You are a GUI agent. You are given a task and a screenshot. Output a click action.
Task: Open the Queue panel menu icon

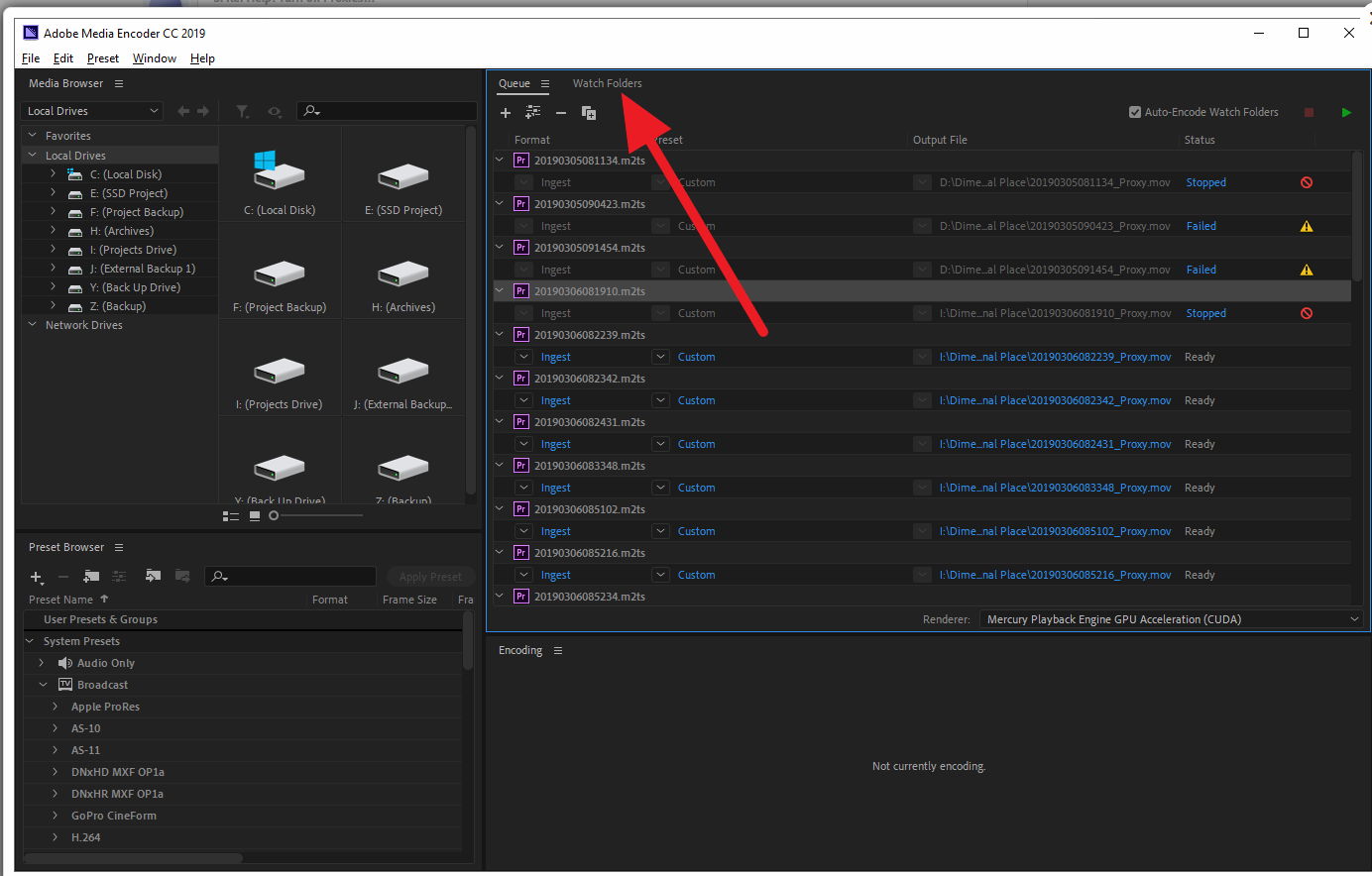pos(545,83)
